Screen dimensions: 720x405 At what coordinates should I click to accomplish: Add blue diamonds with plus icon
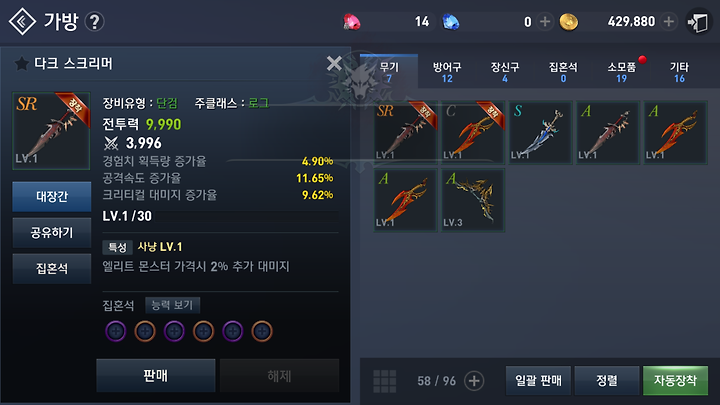[545, 22]
